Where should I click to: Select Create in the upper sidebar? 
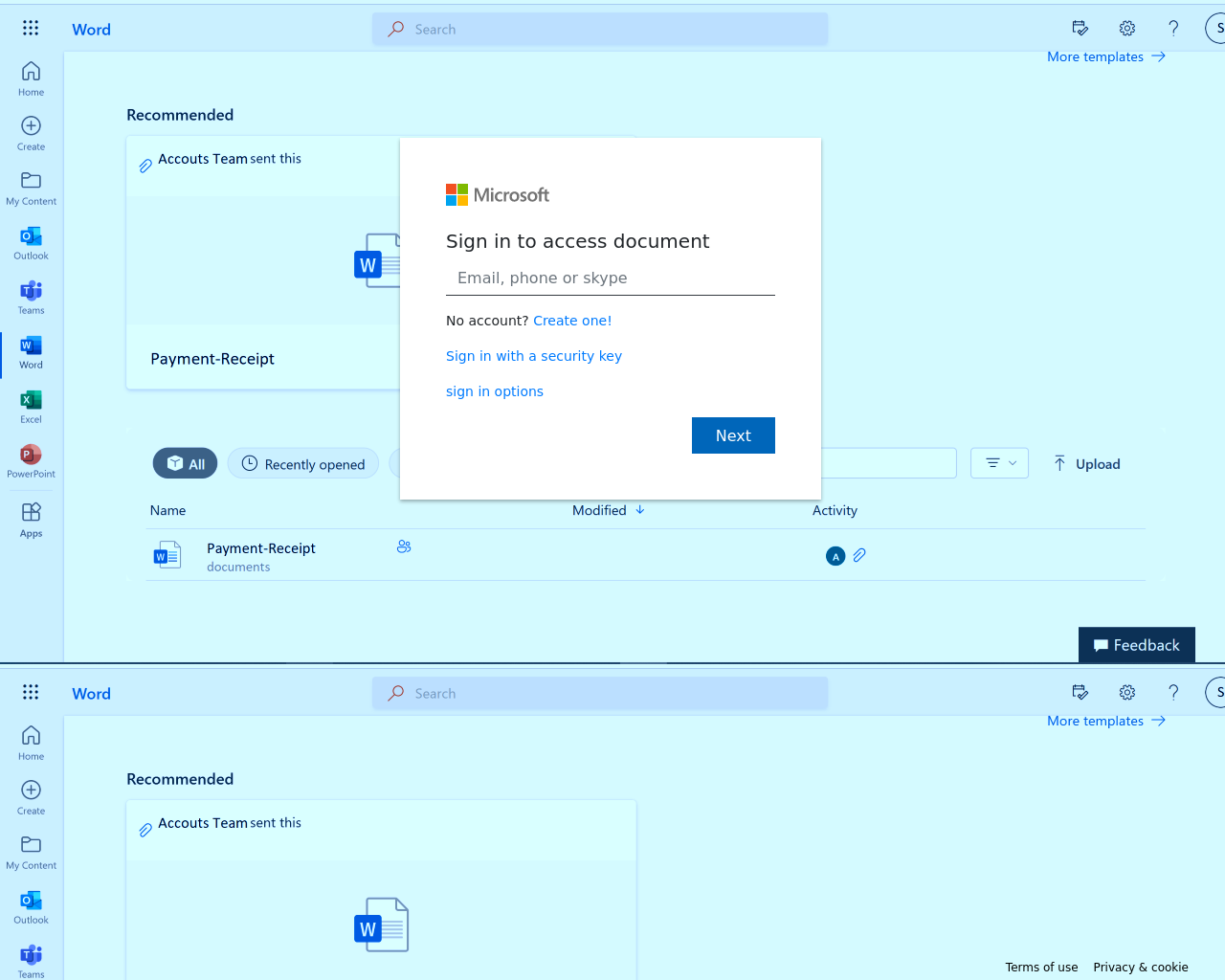[x=31, y=133]
